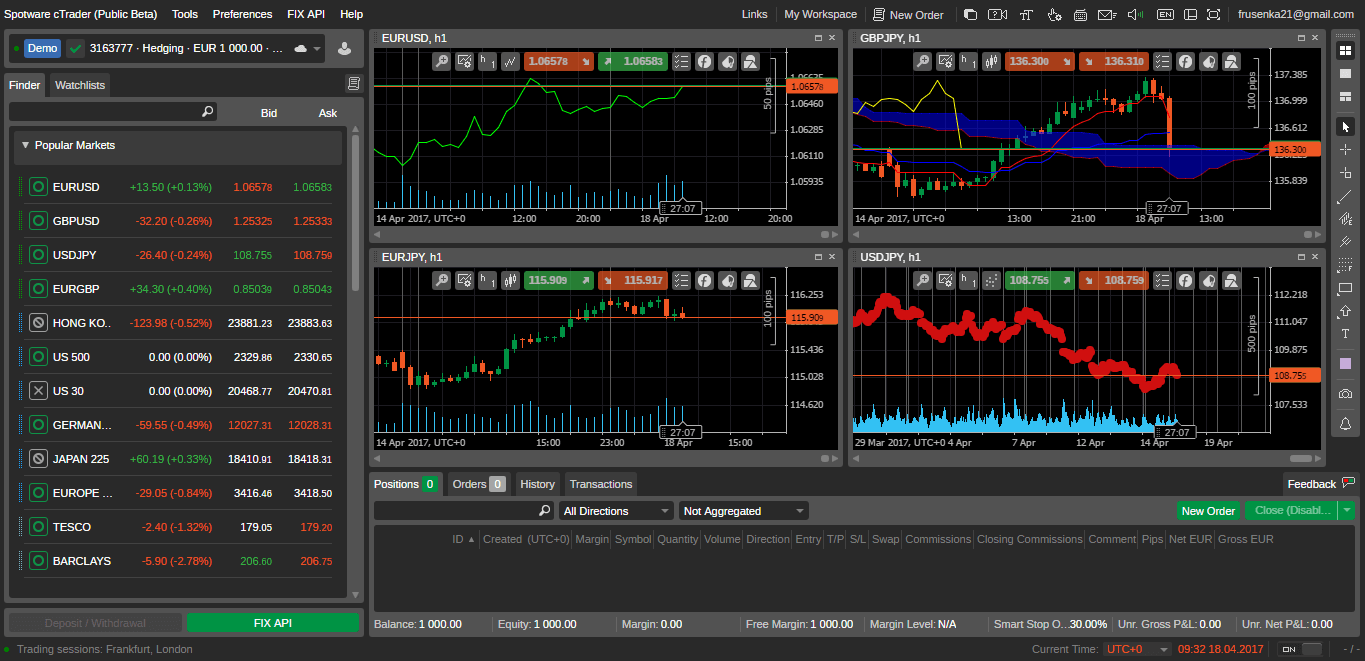Select the crosshair tool in right toolbar
Image resolution: width=1365 pixels, height=661 pixels.
[1345, 150]
